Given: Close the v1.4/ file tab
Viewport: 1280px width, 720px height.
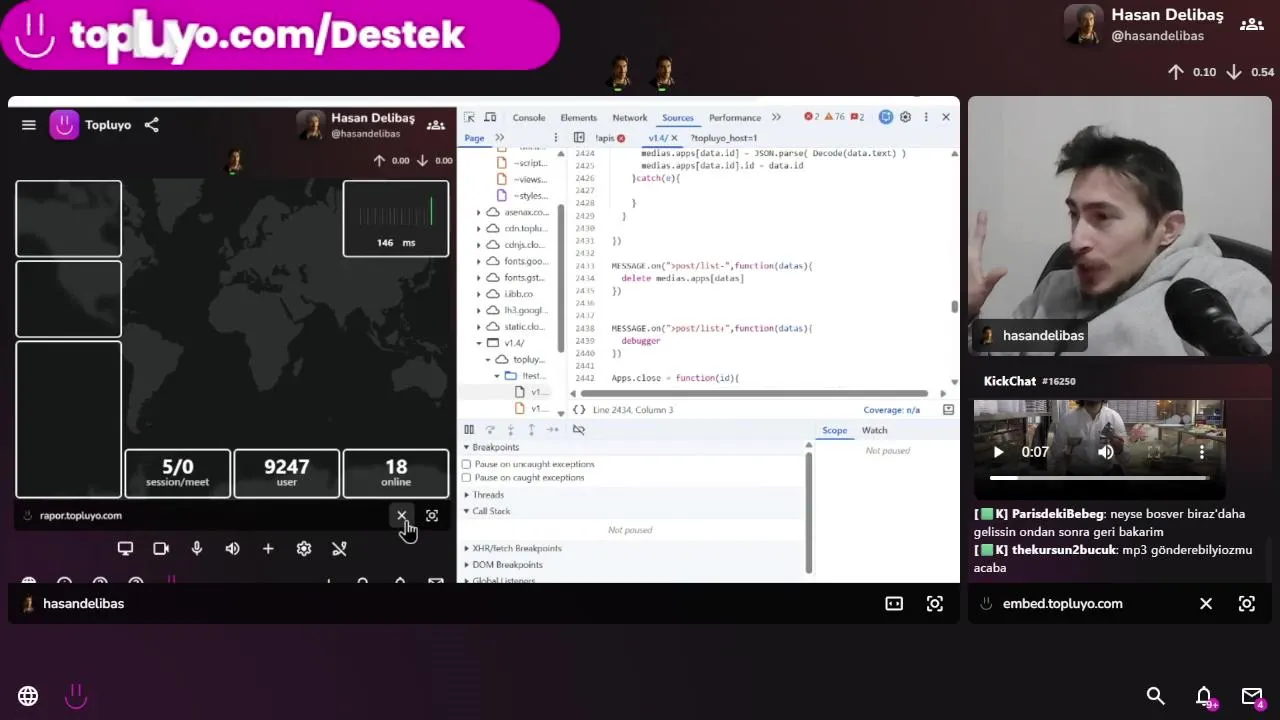Looking at the screenshot, I should [x=674, y=138].
